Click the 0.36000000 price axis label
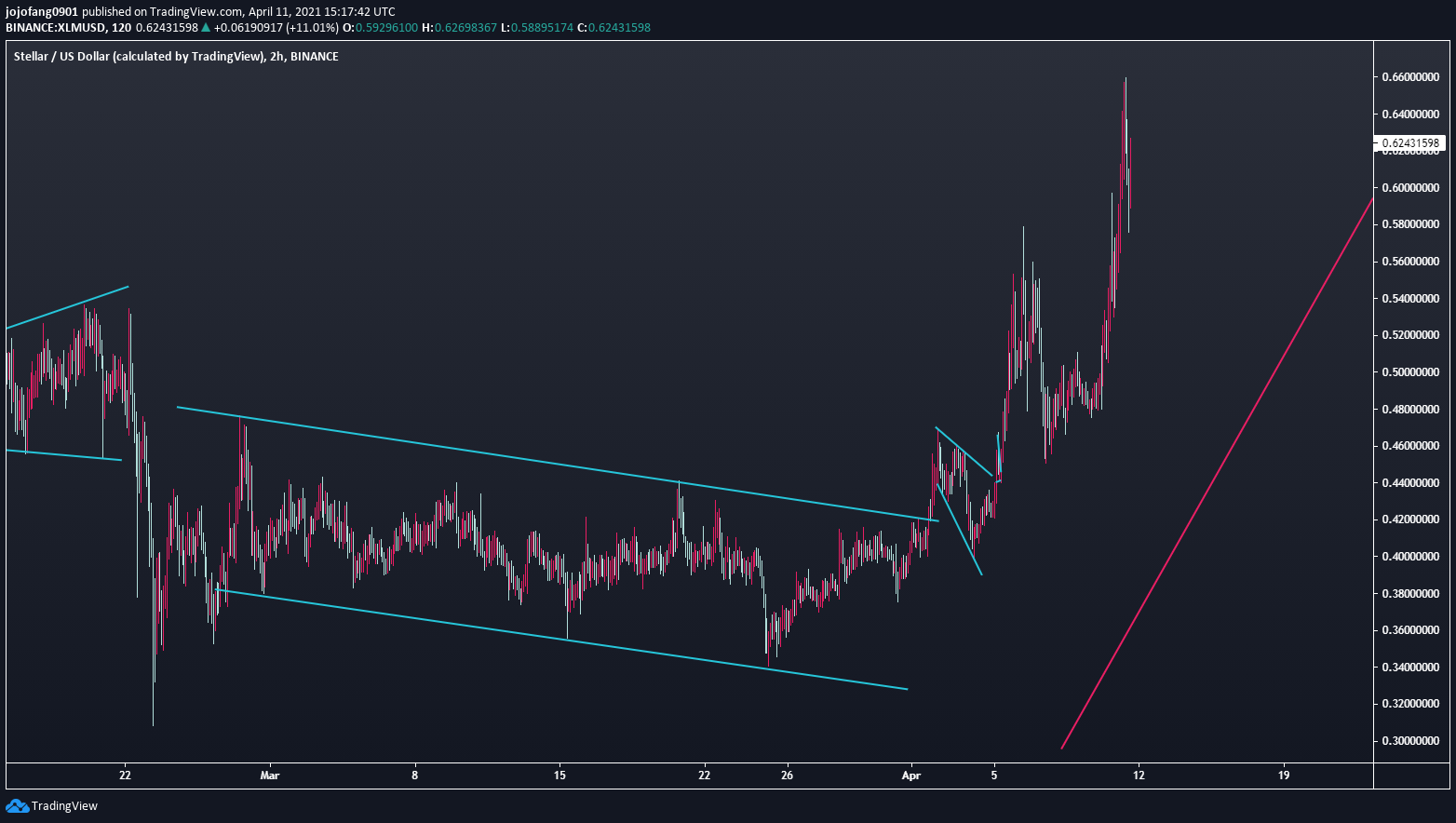This screenshot has width=1456, height=823. pos(1410,630)
